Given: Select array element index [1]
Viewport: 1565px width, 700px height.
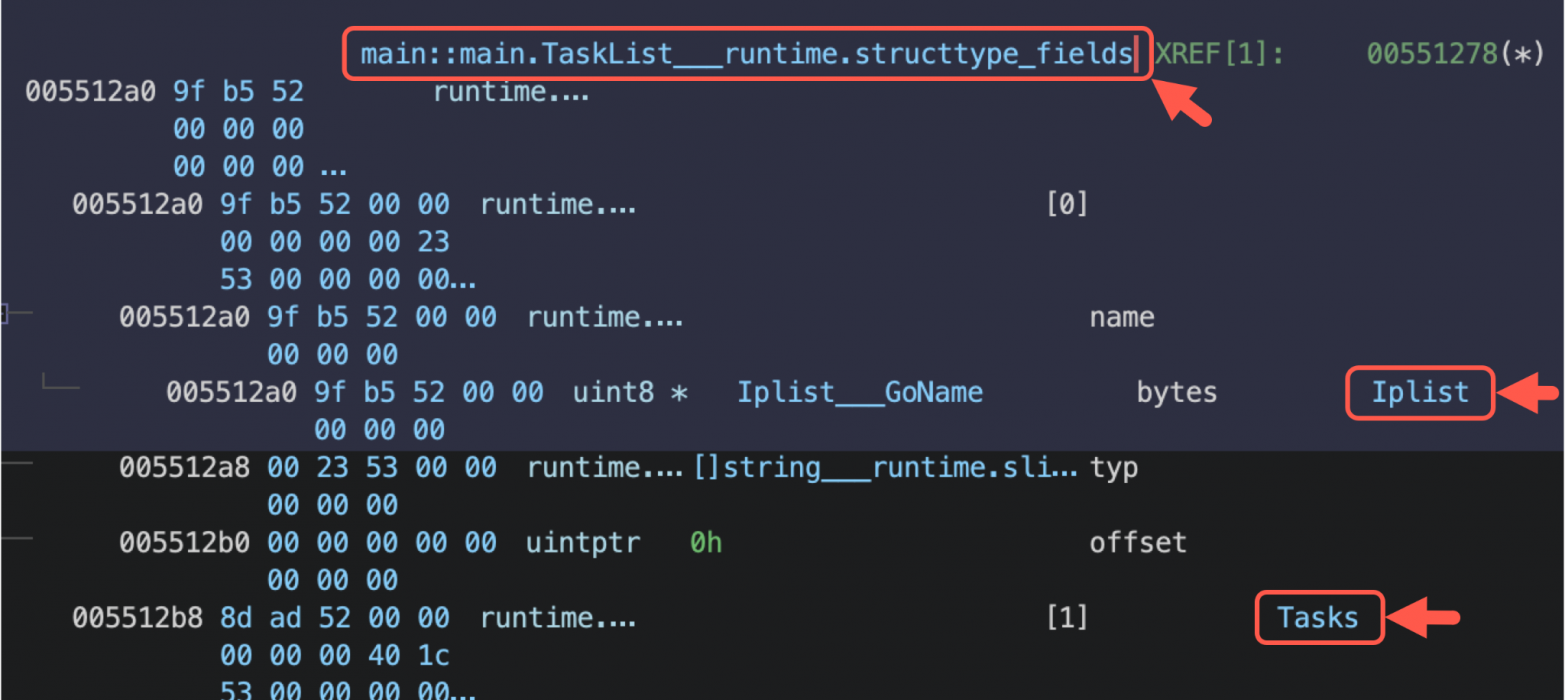Looking at the screenshot, I should (1066, 618).
